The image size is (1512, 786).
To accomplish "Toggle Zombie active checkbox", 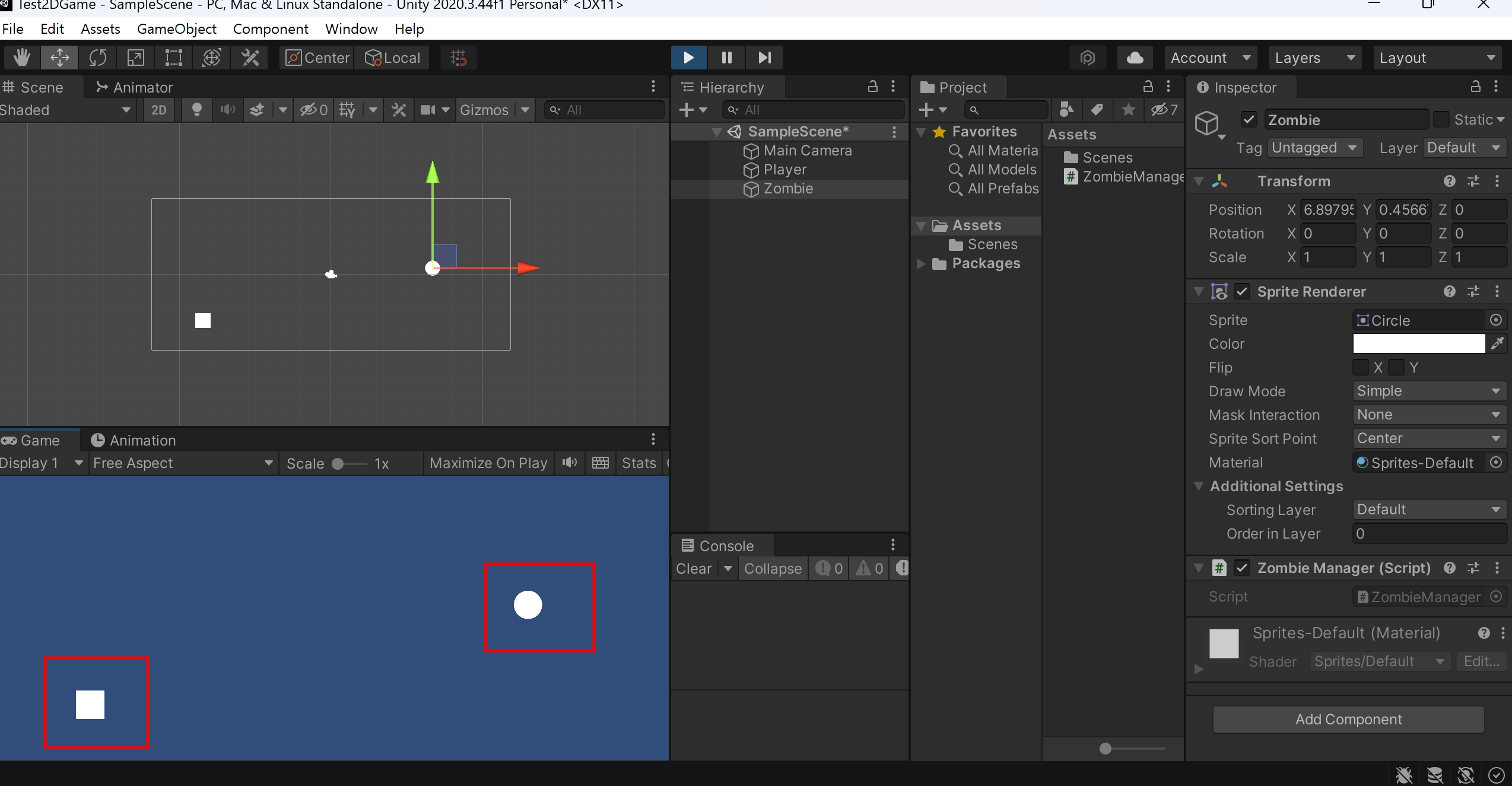I will coord(1249,120).
